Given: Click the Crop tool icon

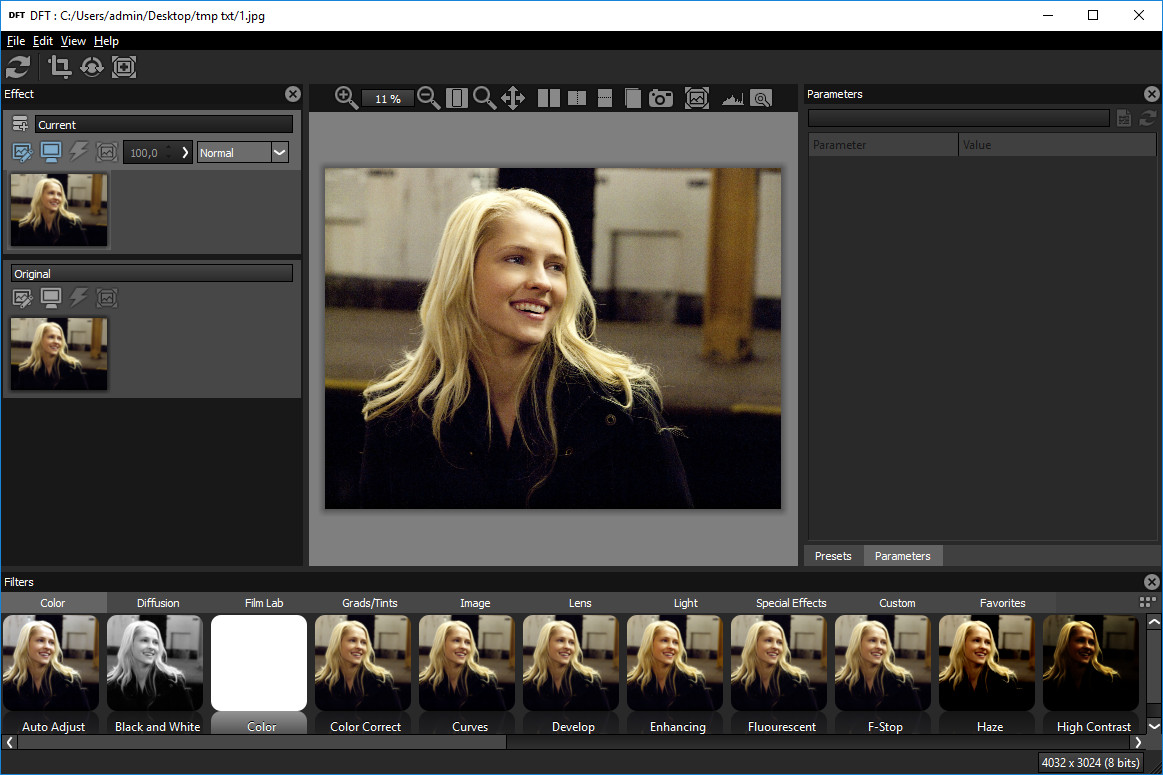Looking at the screenshot, I should coord(59,67).
